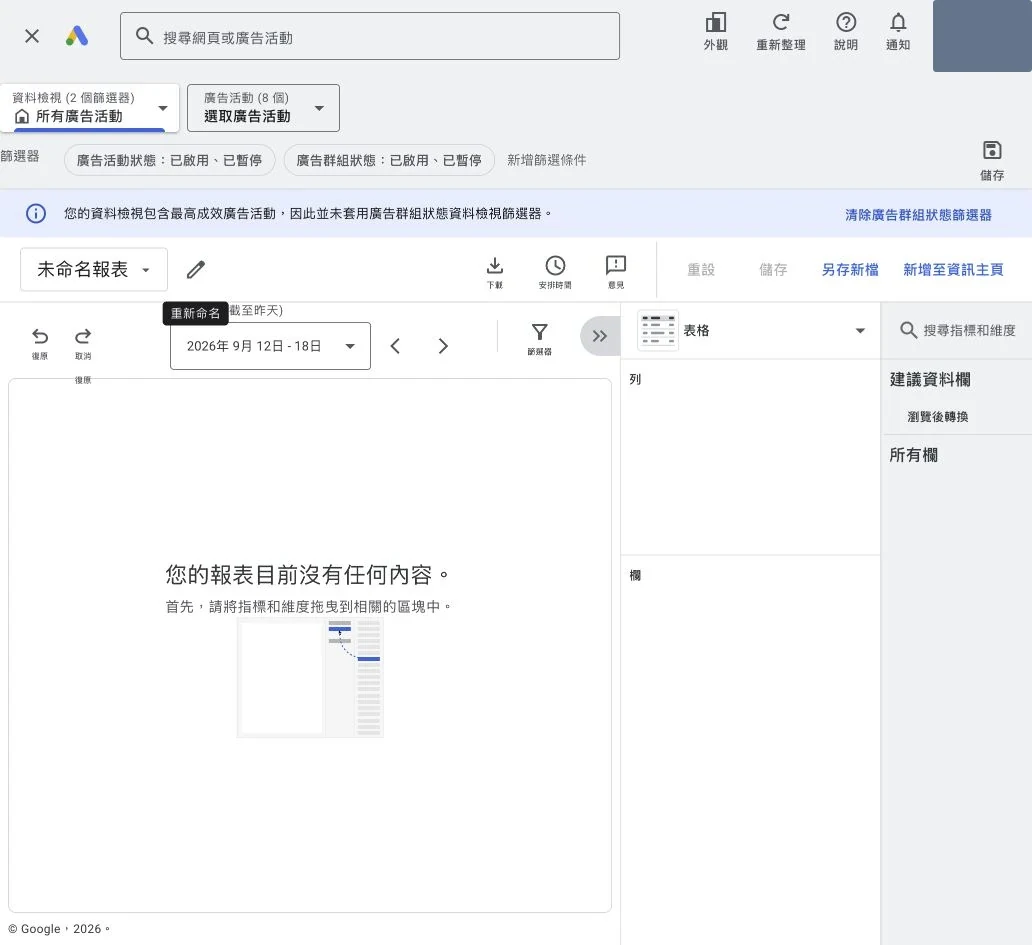Click 新增至資訊主頁 add to dashboard
The image size is (1032, 945).
tap(953, 270)
